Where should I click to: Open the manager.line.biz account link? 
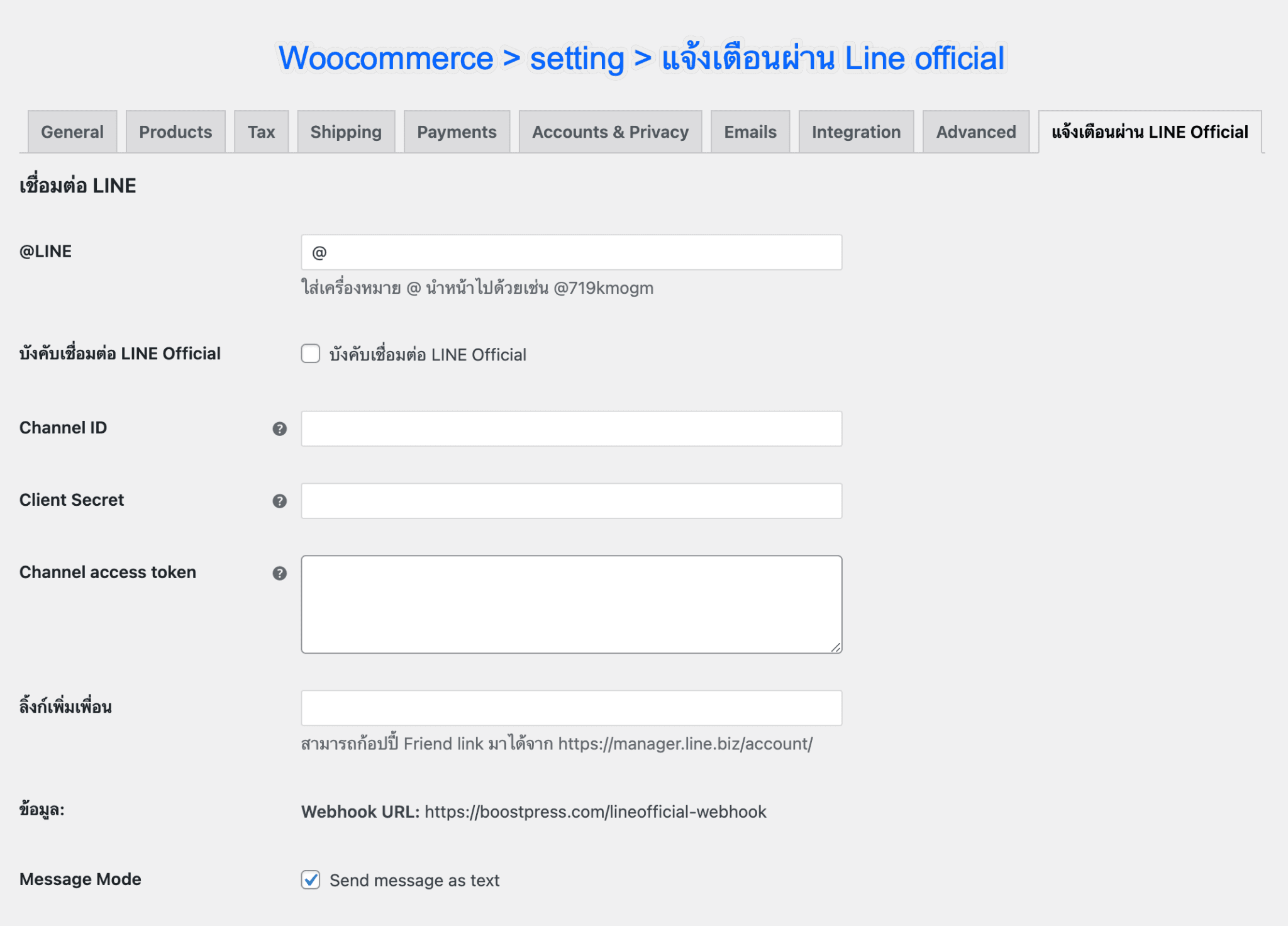686,744
